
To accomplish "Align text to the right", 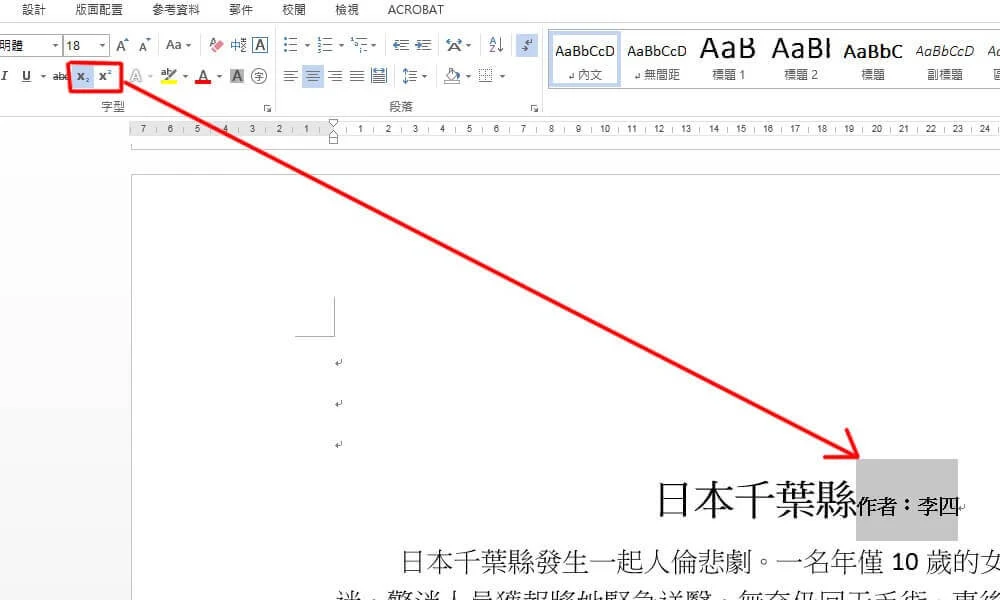I will coord(335,77).
